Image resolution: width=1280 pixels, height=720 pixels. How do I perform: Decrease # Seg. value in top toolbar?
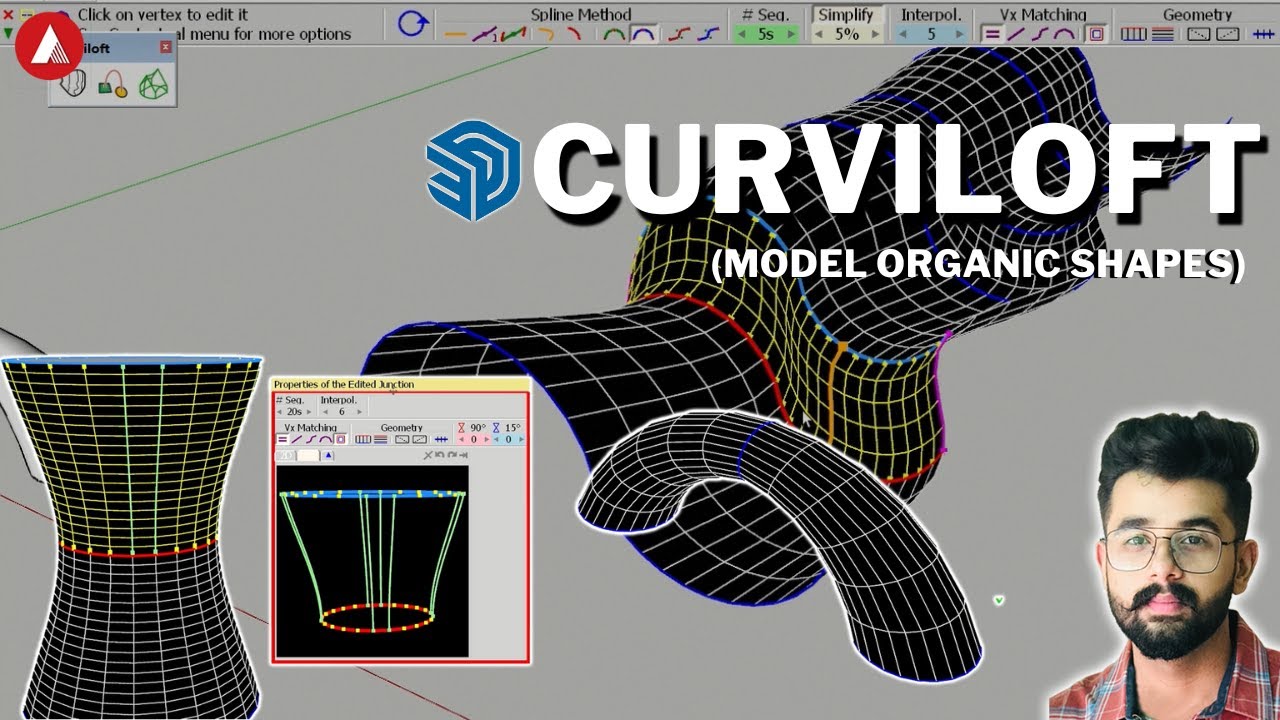tap(741, 34)
